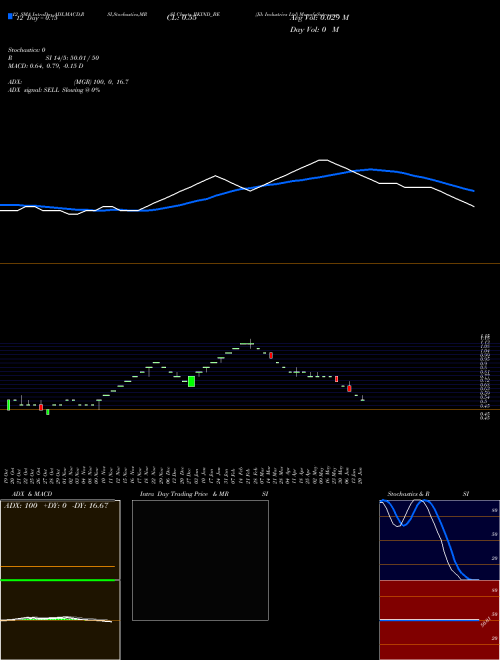Click the large green candlestick mid-chart

(191, 381)
